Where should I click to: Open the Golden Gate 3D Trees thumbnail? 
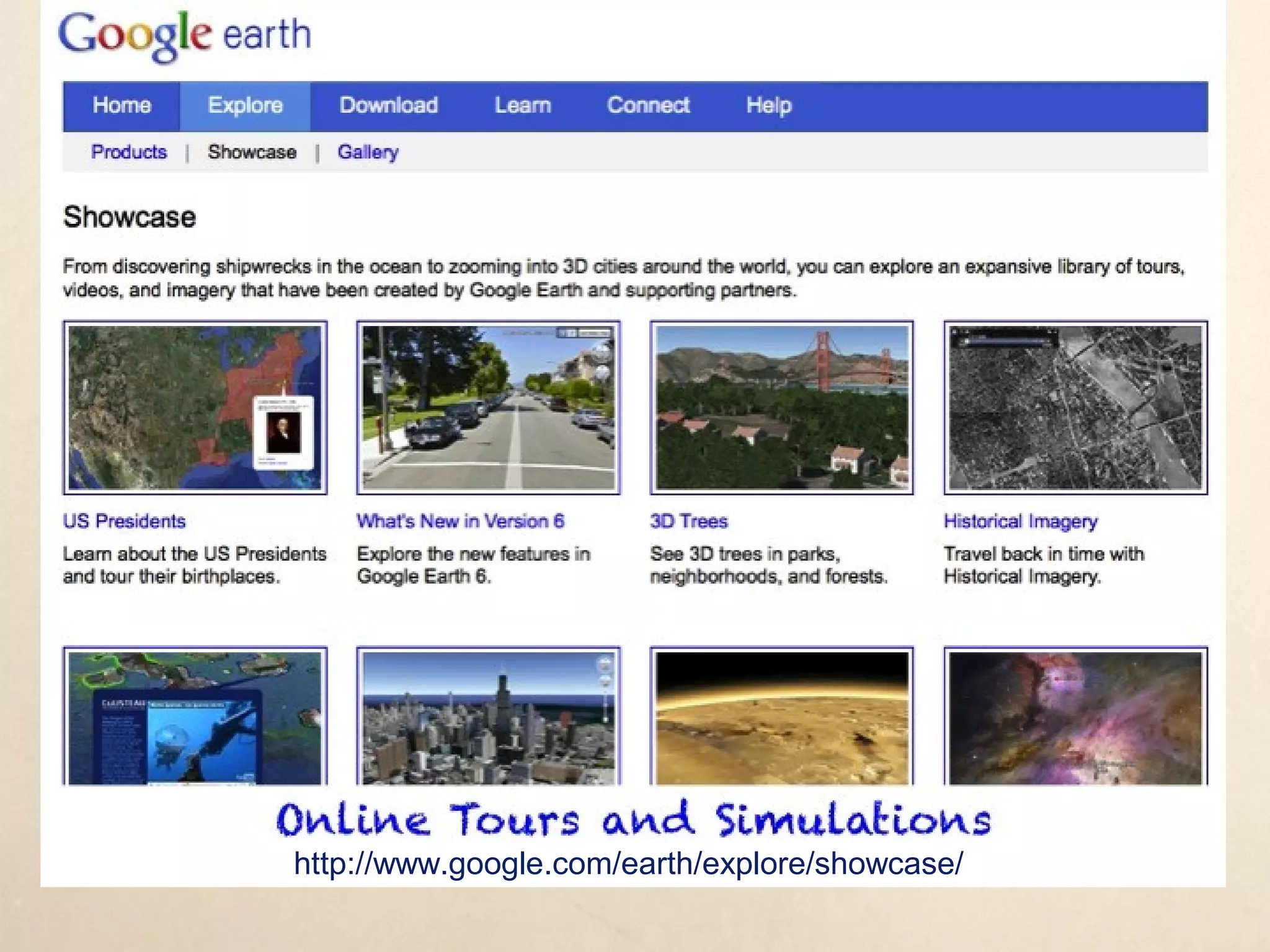(x=782, y=408)
